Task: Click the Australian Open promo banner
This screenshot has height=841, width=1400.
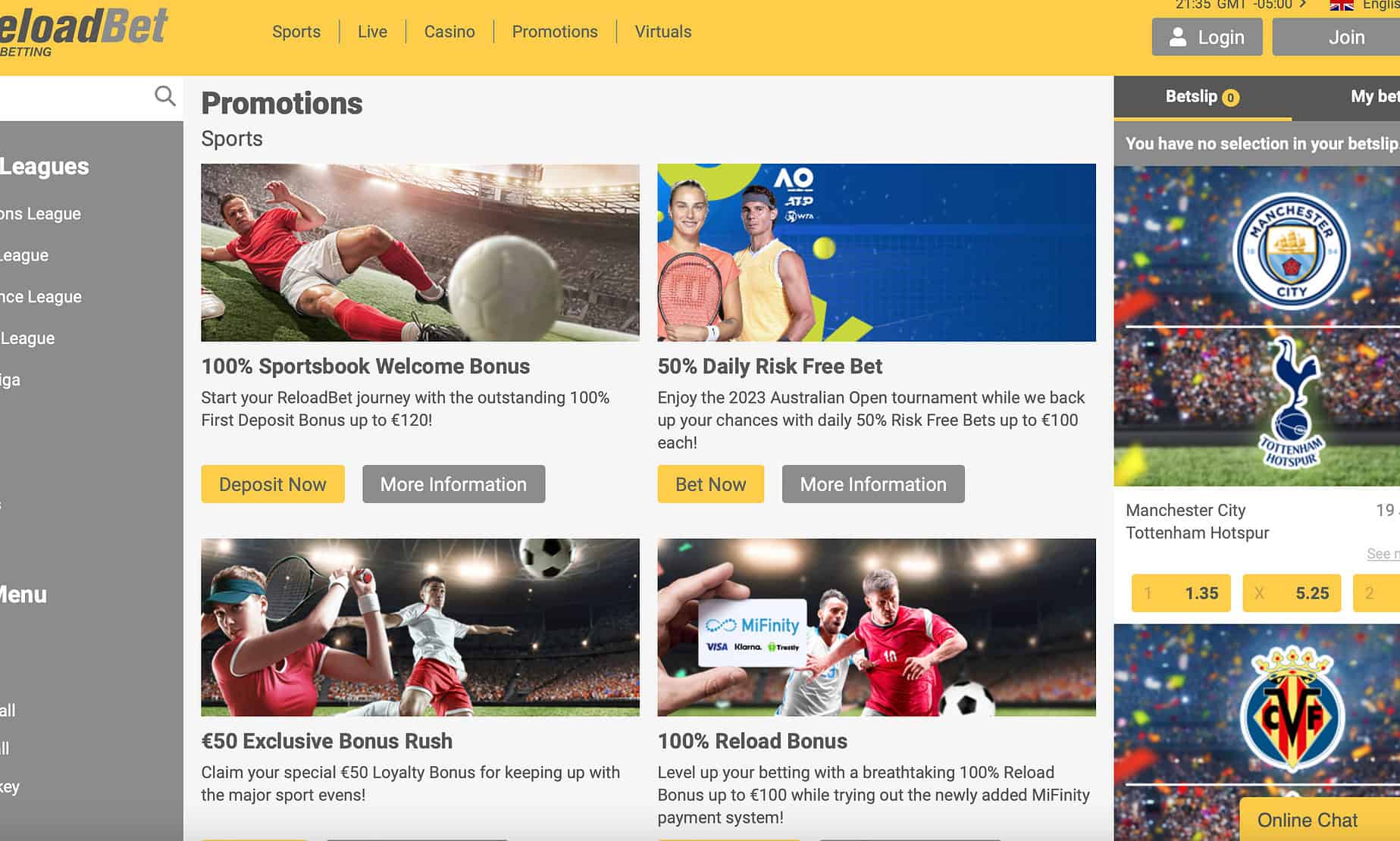Action: click(x=876, y=252)
